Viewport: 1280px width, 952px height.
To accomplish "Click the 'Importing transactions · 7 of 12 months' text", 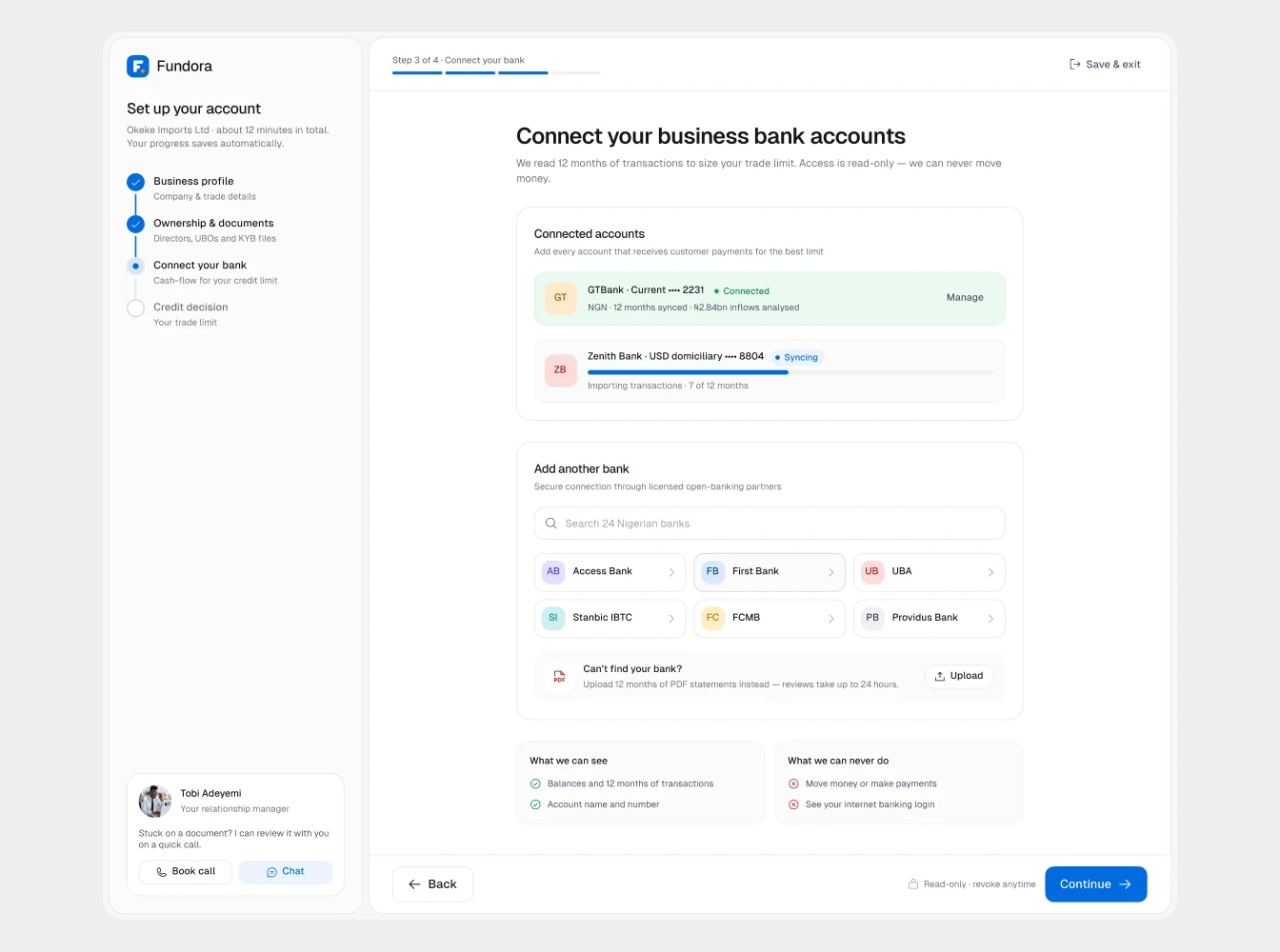I will tap(668, 386).
